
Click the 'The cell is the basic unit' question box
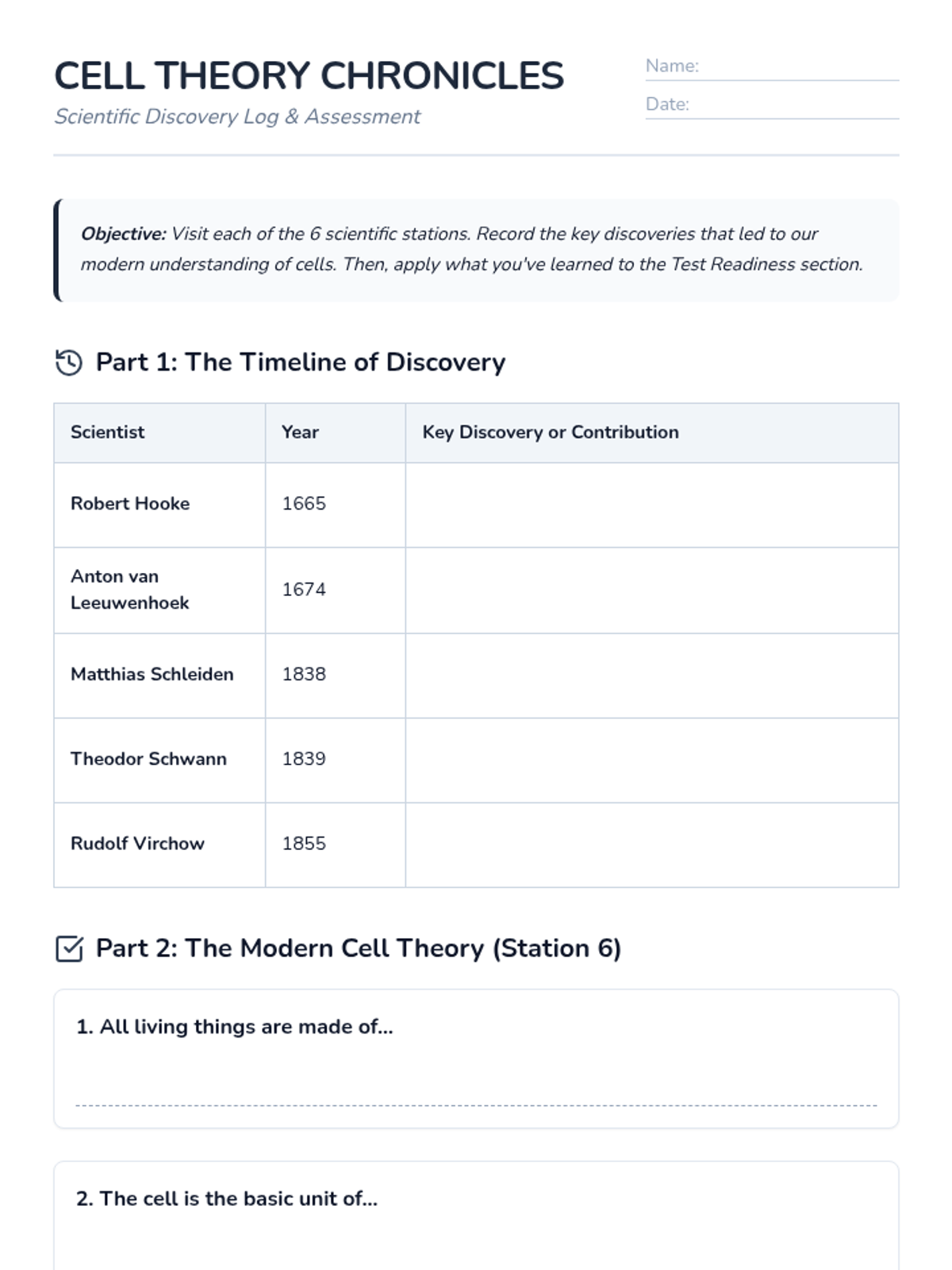476,1216
